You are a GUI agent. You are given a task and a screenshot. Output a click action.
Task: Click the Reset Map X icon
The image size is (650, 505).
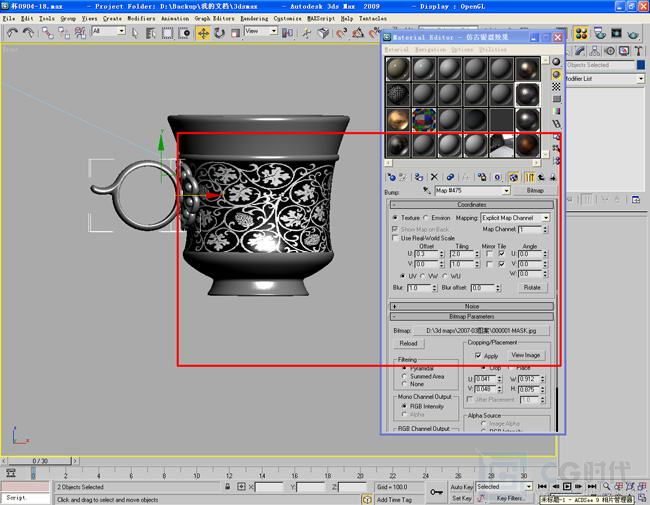tap(434, 177)
